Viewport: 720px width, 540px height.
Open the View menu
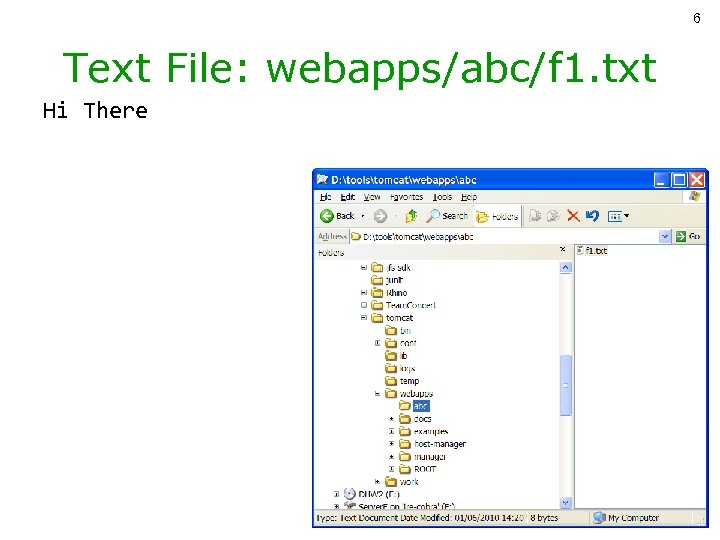[x=371, y=197]
